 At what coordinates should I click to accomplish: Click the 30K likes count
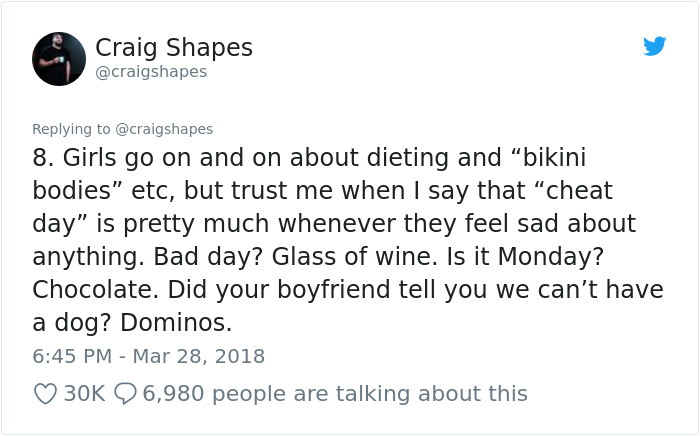coord(84,394)
